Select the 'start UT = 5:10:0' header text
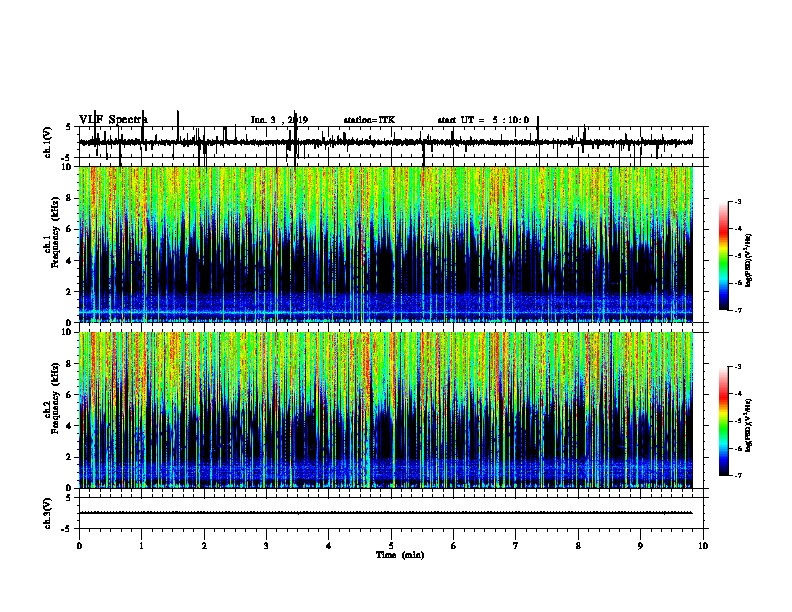The height and width of the screenshot is (612, 792). point(483,120)
